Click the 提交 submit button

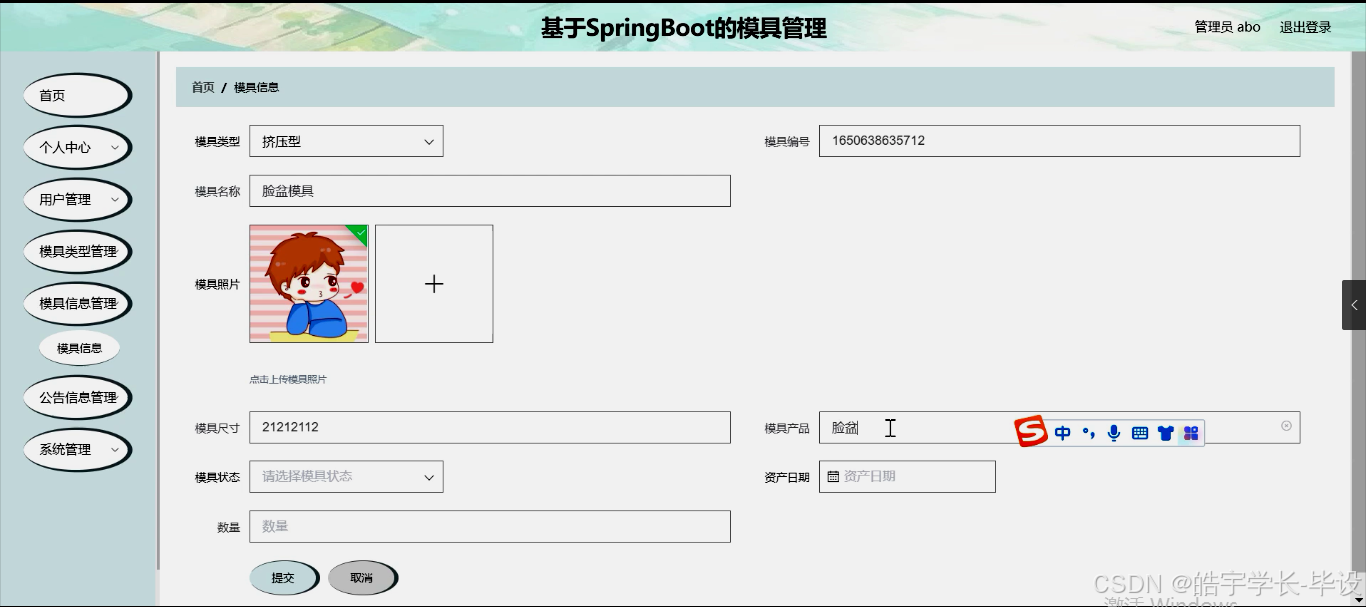284,577
